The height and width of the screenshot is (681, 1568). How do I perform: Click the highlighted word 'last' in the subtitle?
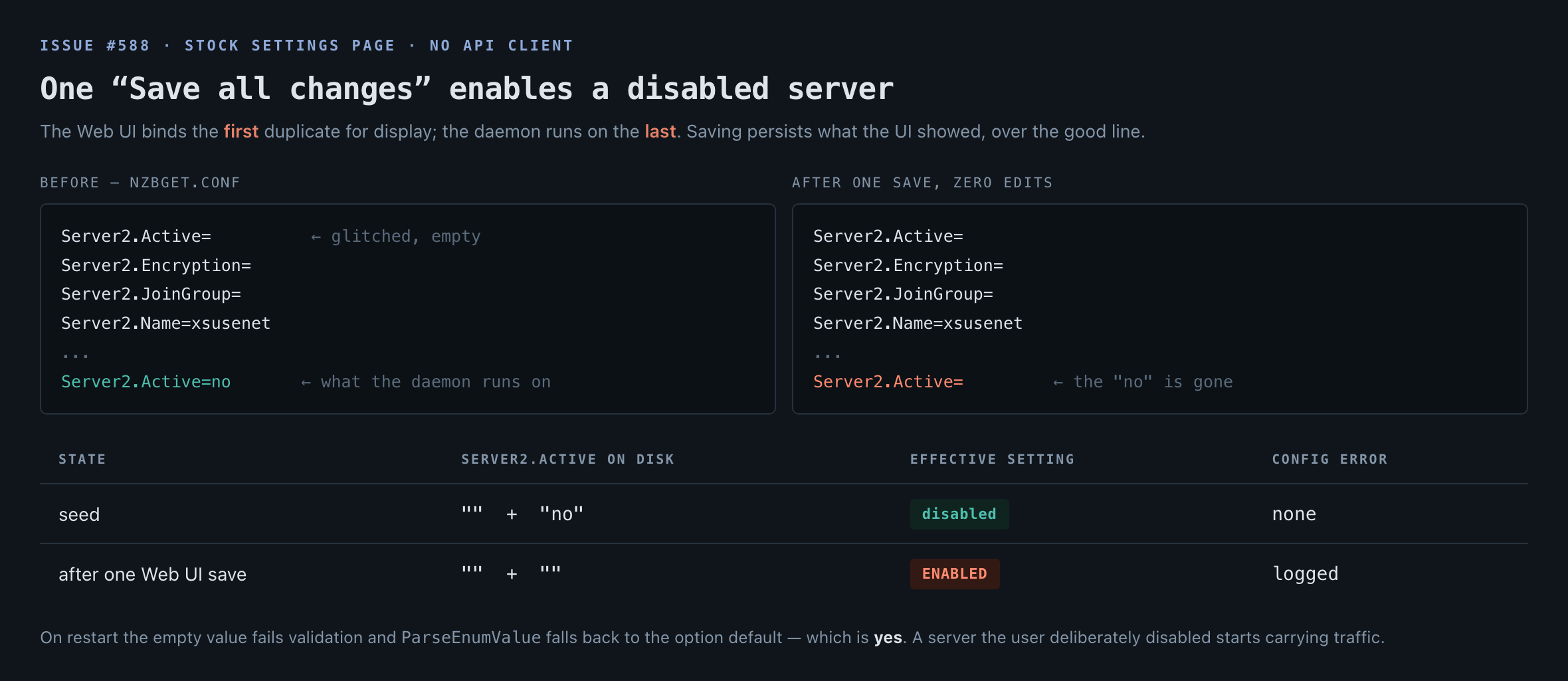coord(660,132)
